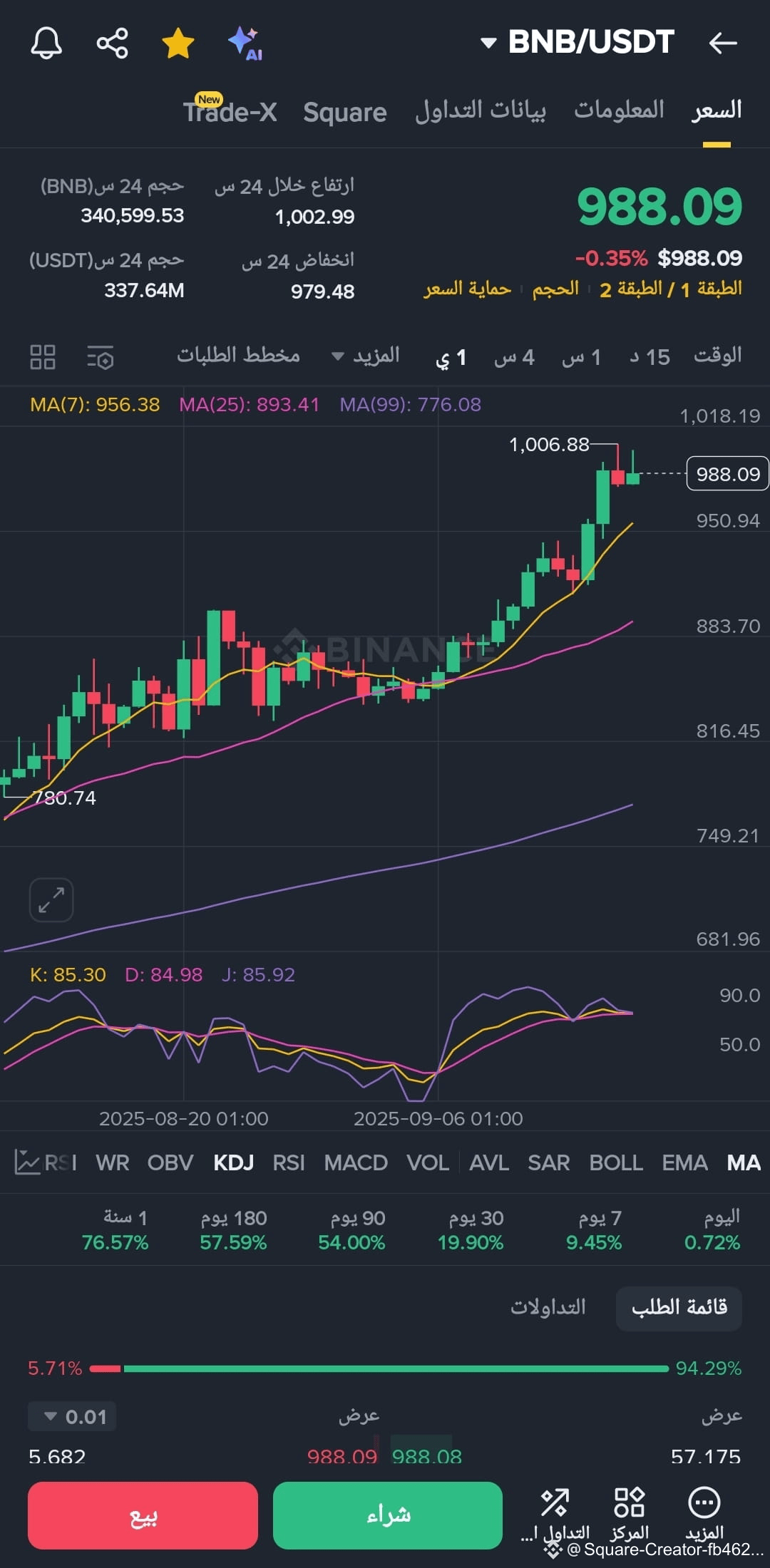The width and height of the screenshot is (770, 1568).
Task: Toggle the KDJ indicator
Action: 234,1163
